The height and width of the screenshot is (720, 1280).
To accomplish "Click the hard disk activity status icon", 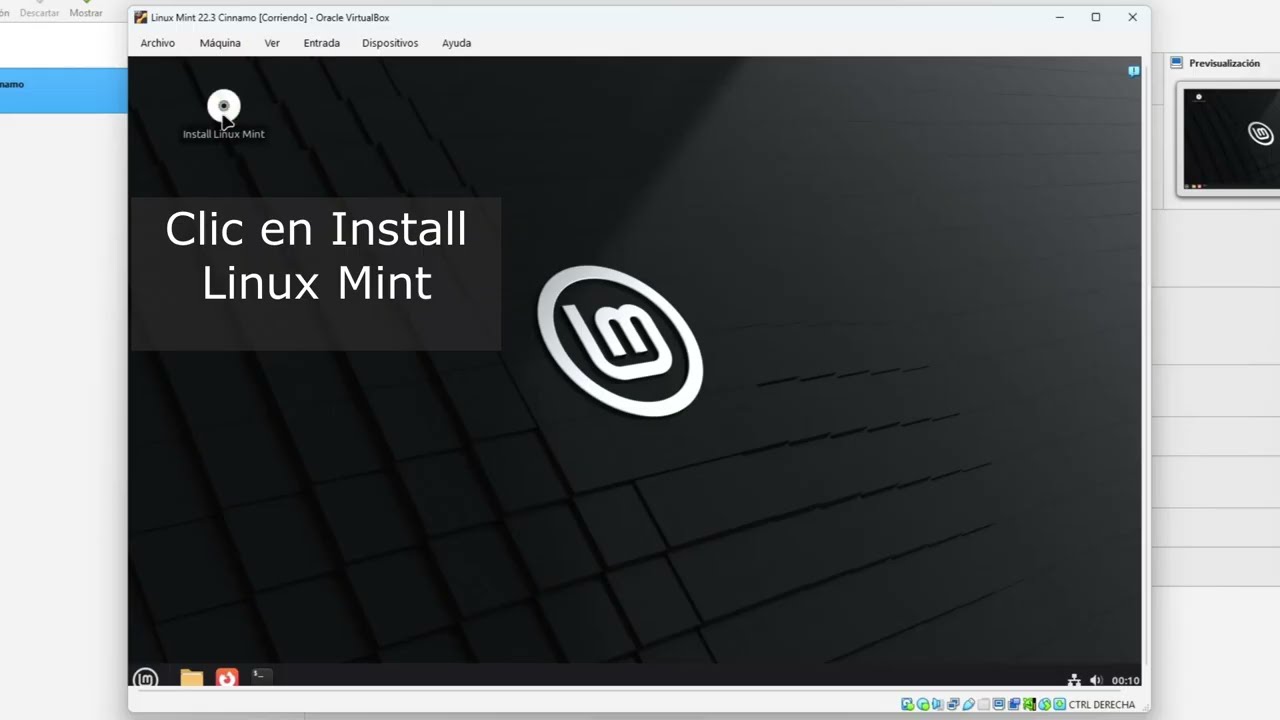I will [908, 705].
